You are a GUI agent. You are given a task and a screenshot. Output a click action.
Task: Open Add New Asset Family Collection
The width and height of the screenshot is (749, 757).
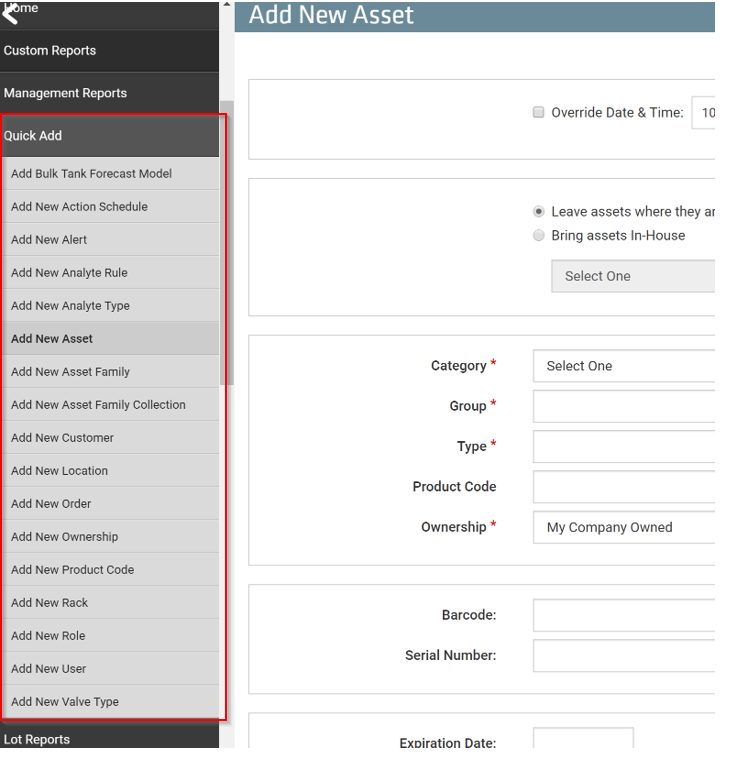coord(111,405)
